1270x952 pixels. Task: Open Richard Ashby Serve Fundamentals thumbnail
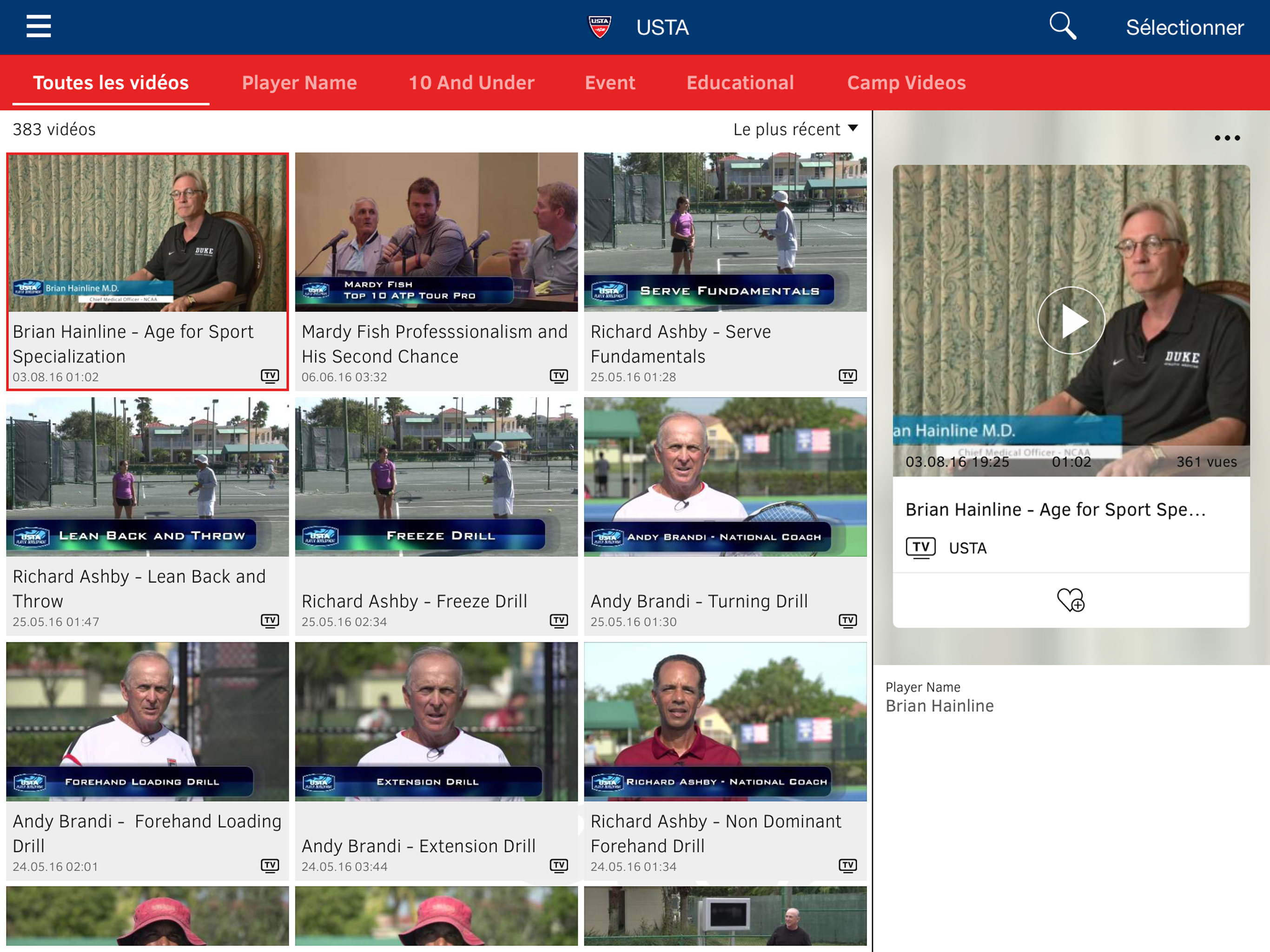725,232
